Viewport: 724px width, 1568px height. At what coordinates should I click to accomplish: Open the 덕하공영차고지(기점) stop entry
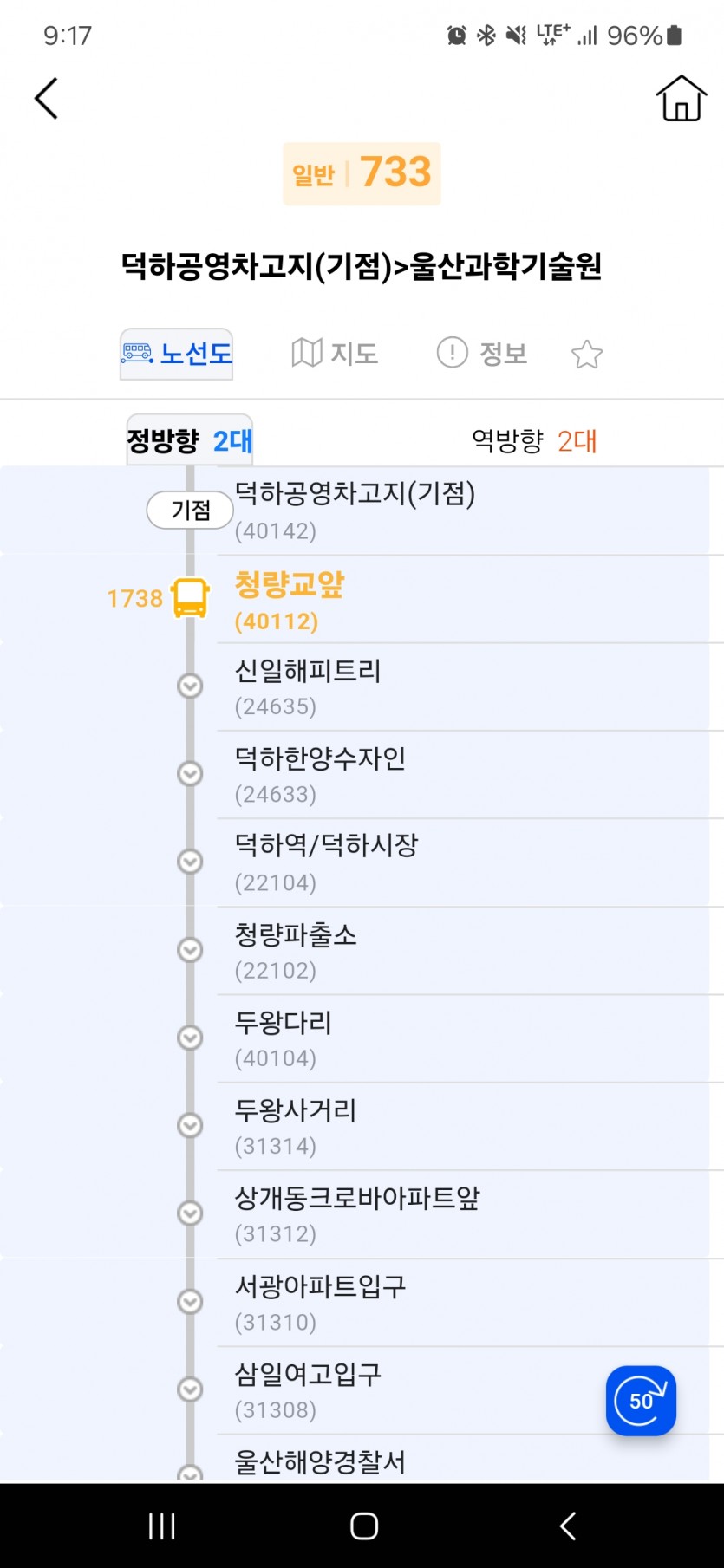pos(355,511)
